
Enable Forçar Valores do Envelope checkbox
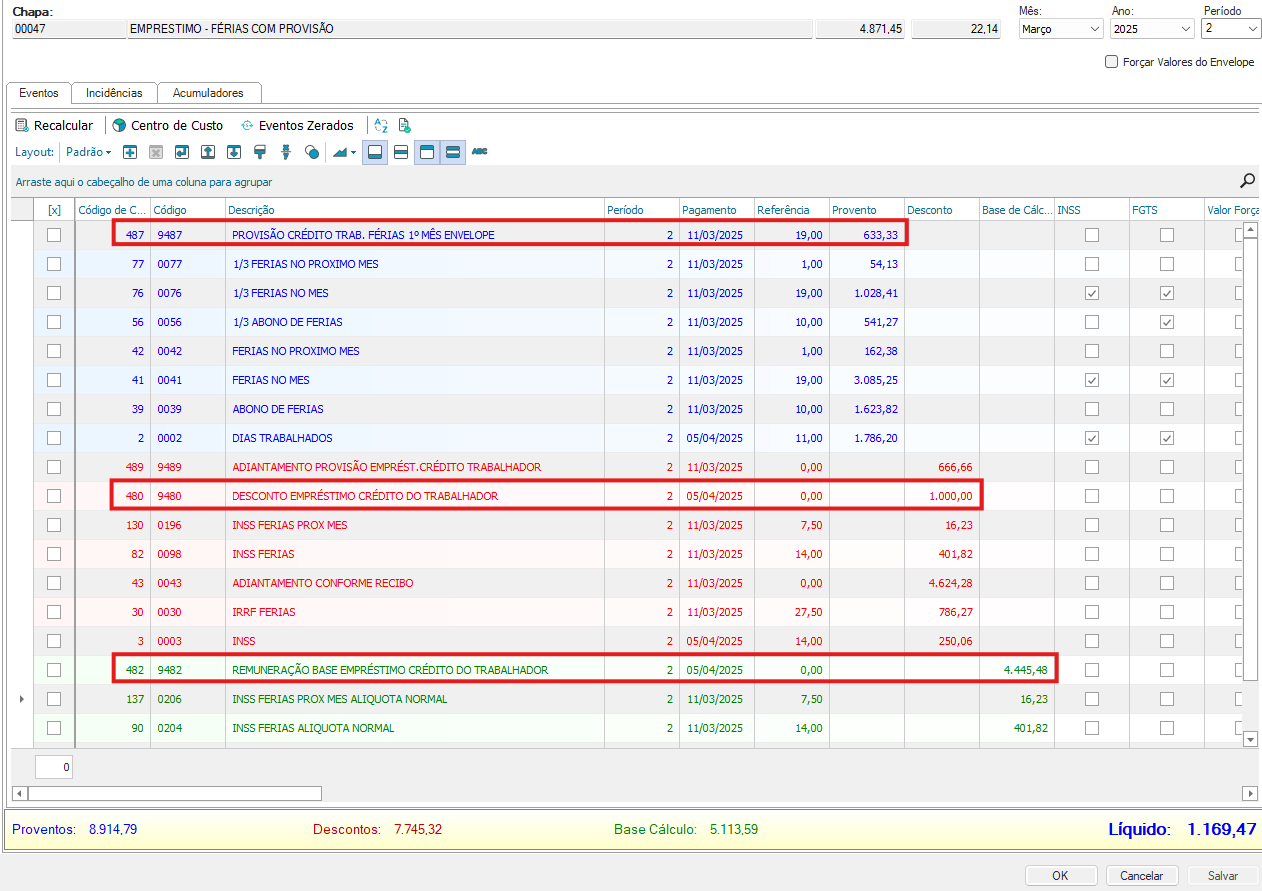1111,62
